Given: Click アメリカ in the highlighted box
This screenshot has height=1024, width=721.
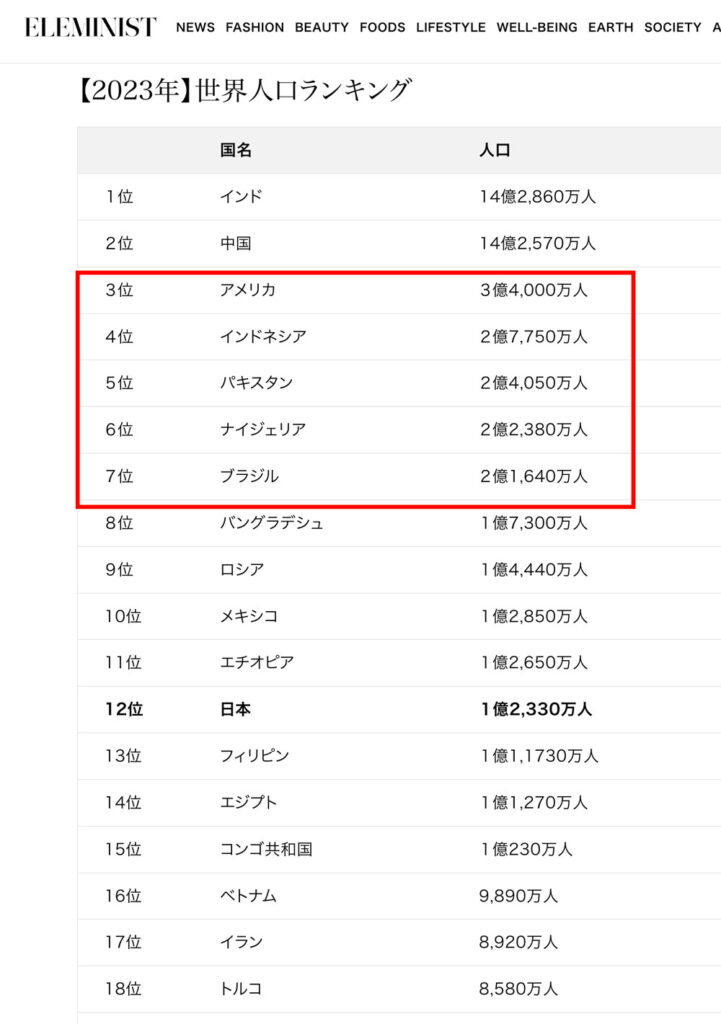Looking at the screenshot, I should (x=247, y=290).
